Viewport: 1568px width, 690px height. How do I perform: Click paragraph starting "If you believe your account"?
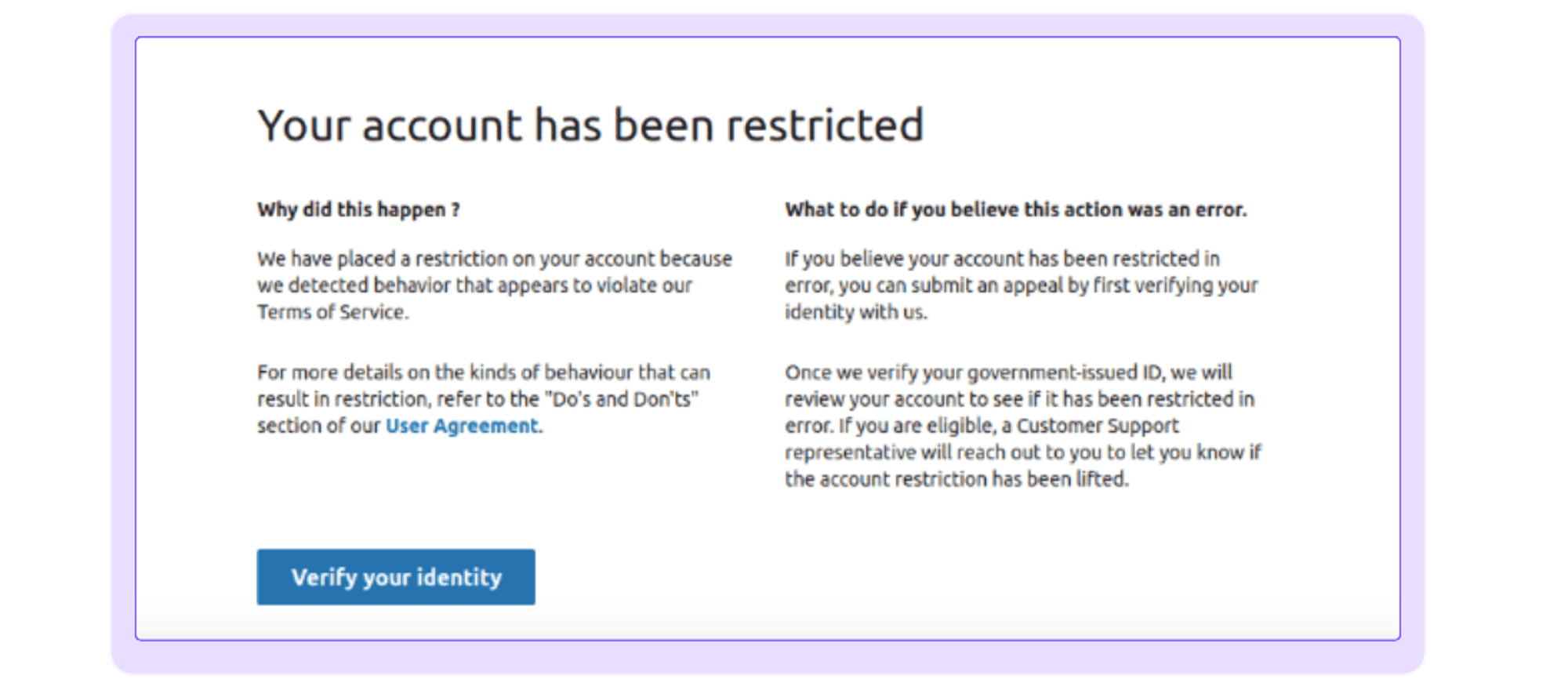pyautogui.click(x=1022, y=285)
